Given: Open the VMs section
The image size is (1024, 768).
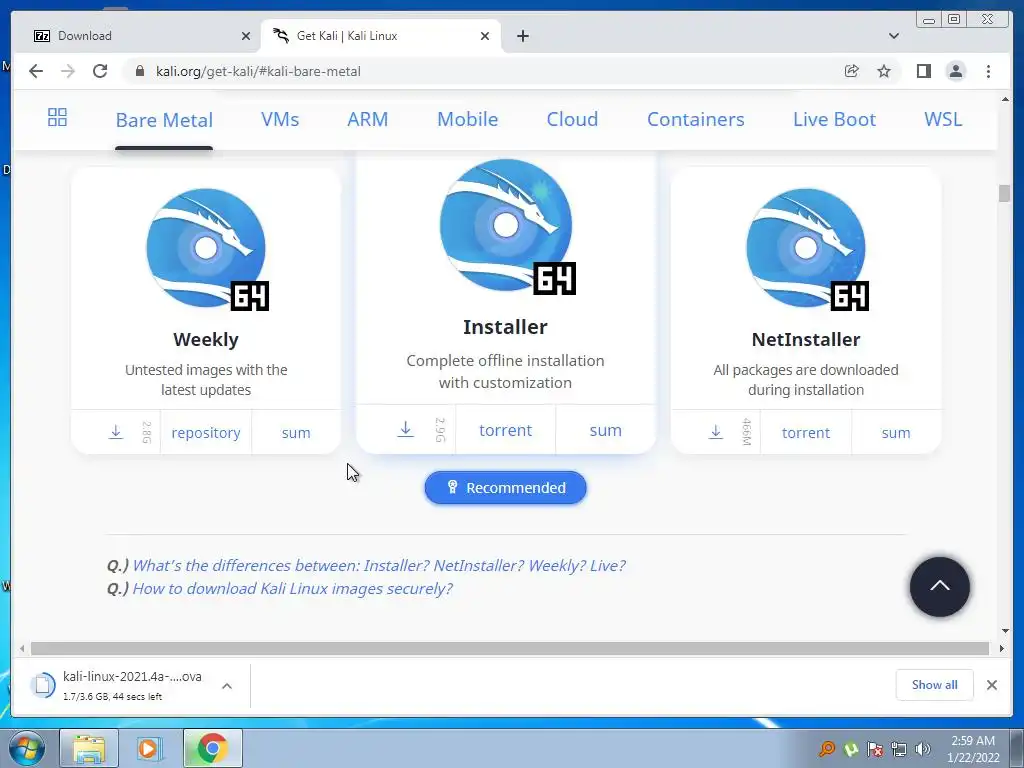Looking at the screenshot, I should coord(280,120).
